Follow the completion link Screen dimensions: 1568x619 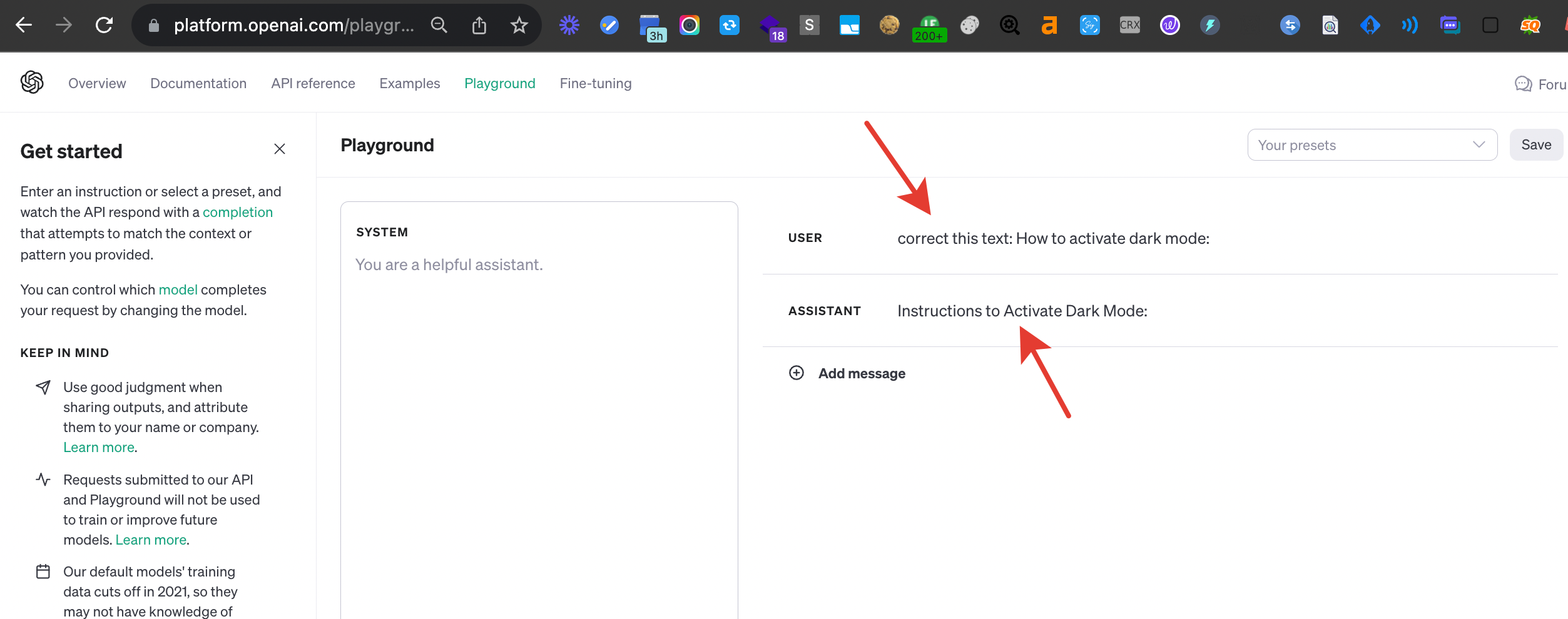pos(238,213)
